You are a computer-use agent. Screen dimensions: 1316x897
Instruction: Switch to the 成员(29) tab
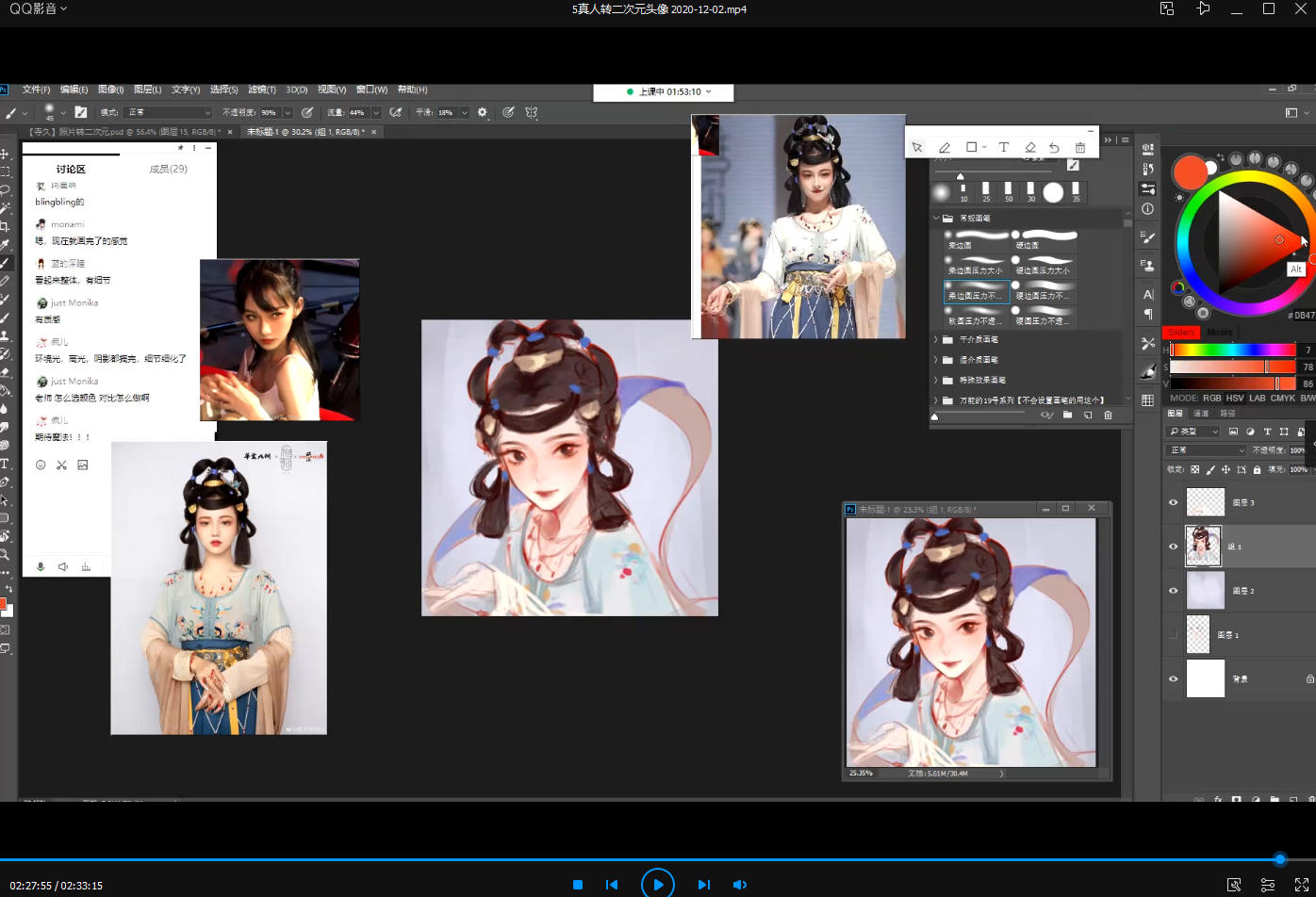168,170
